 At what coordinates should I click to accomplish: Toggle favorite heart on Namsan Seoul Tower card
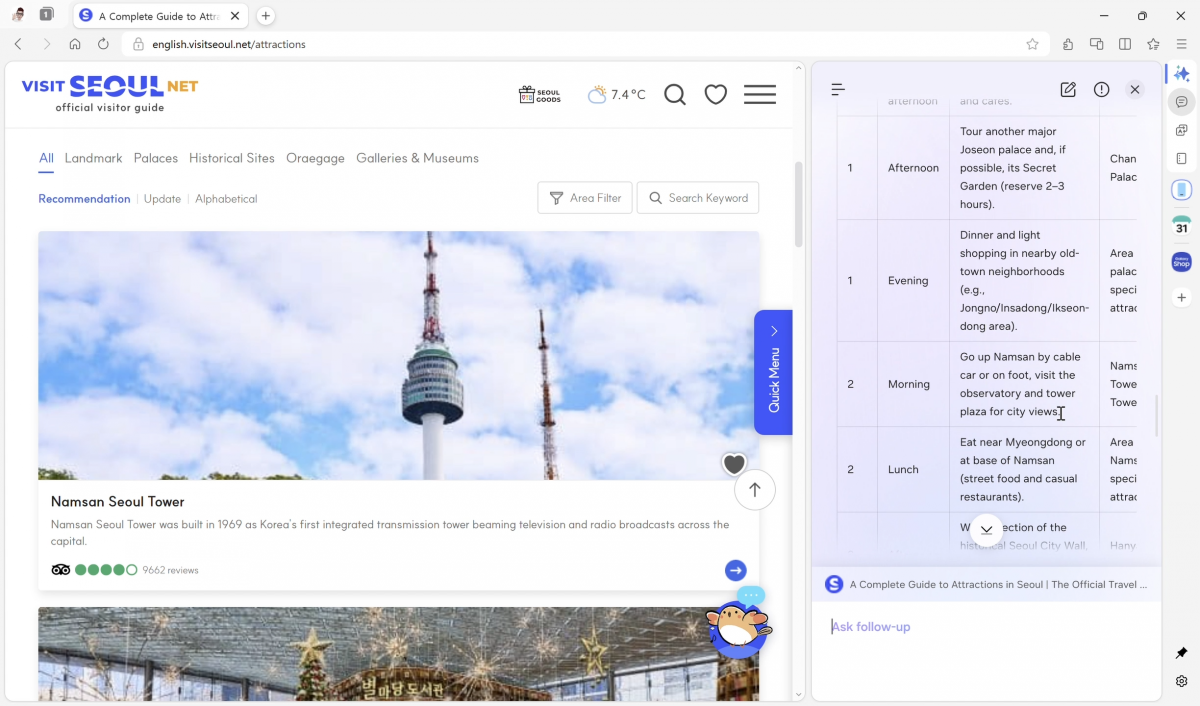(734, 464)
